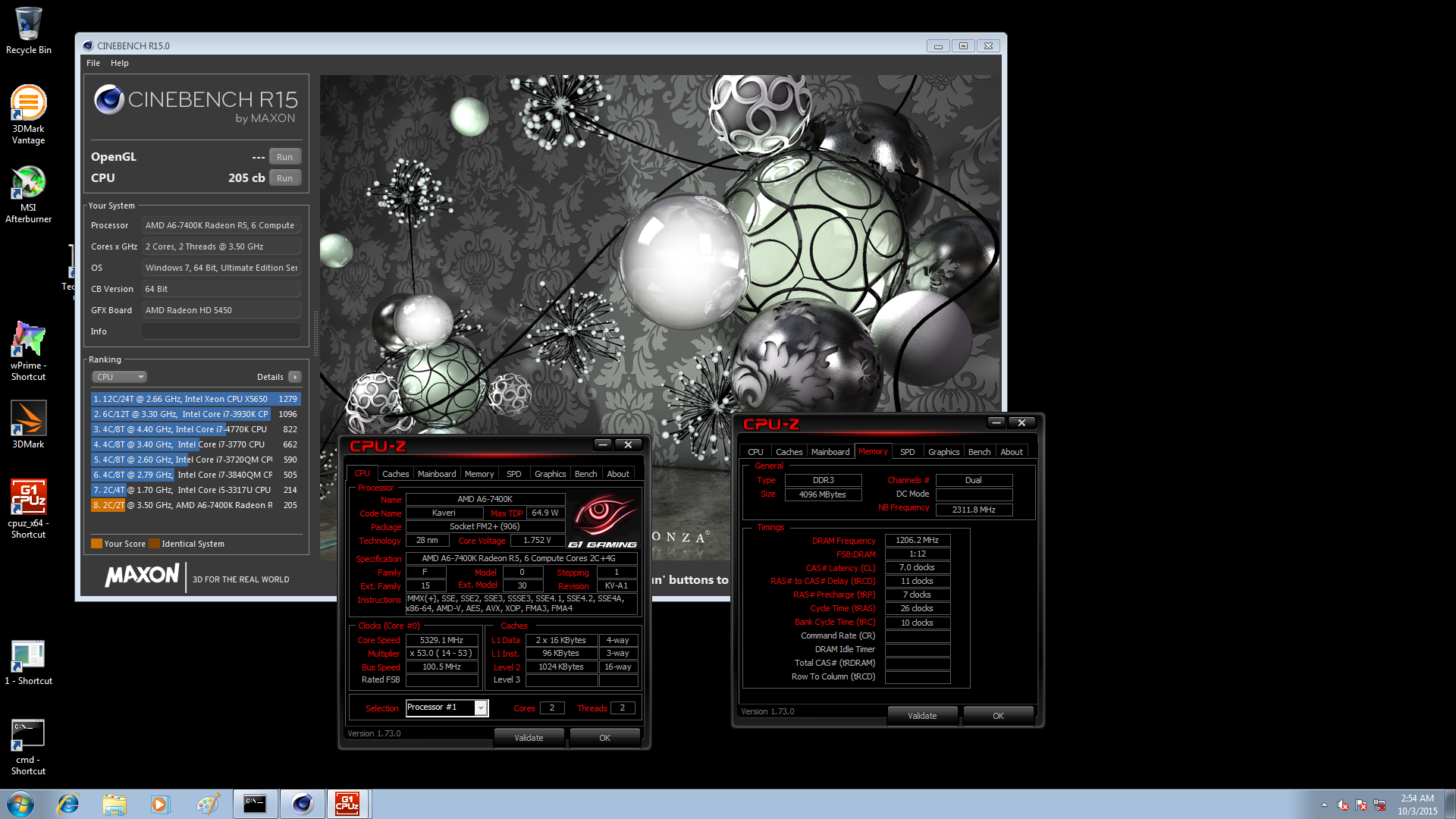1456x819 pixels.
Task: Open 3DMark Vantage desktop shortcut
Action: click(29, 114)
